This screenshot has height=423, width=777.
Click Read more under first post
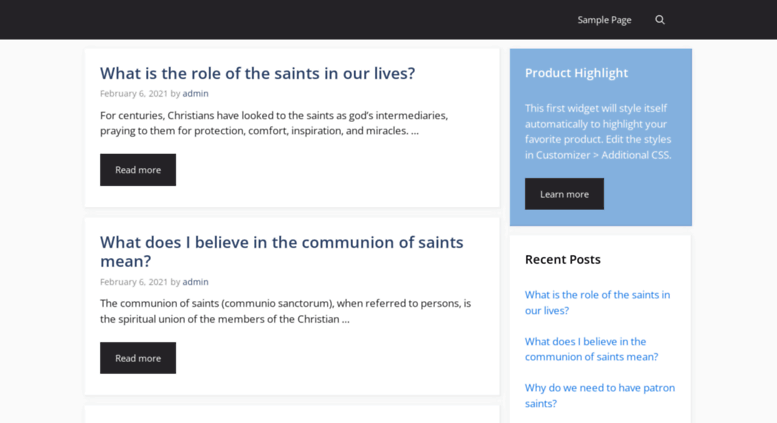pyautogui.click(x=138, y=170)
